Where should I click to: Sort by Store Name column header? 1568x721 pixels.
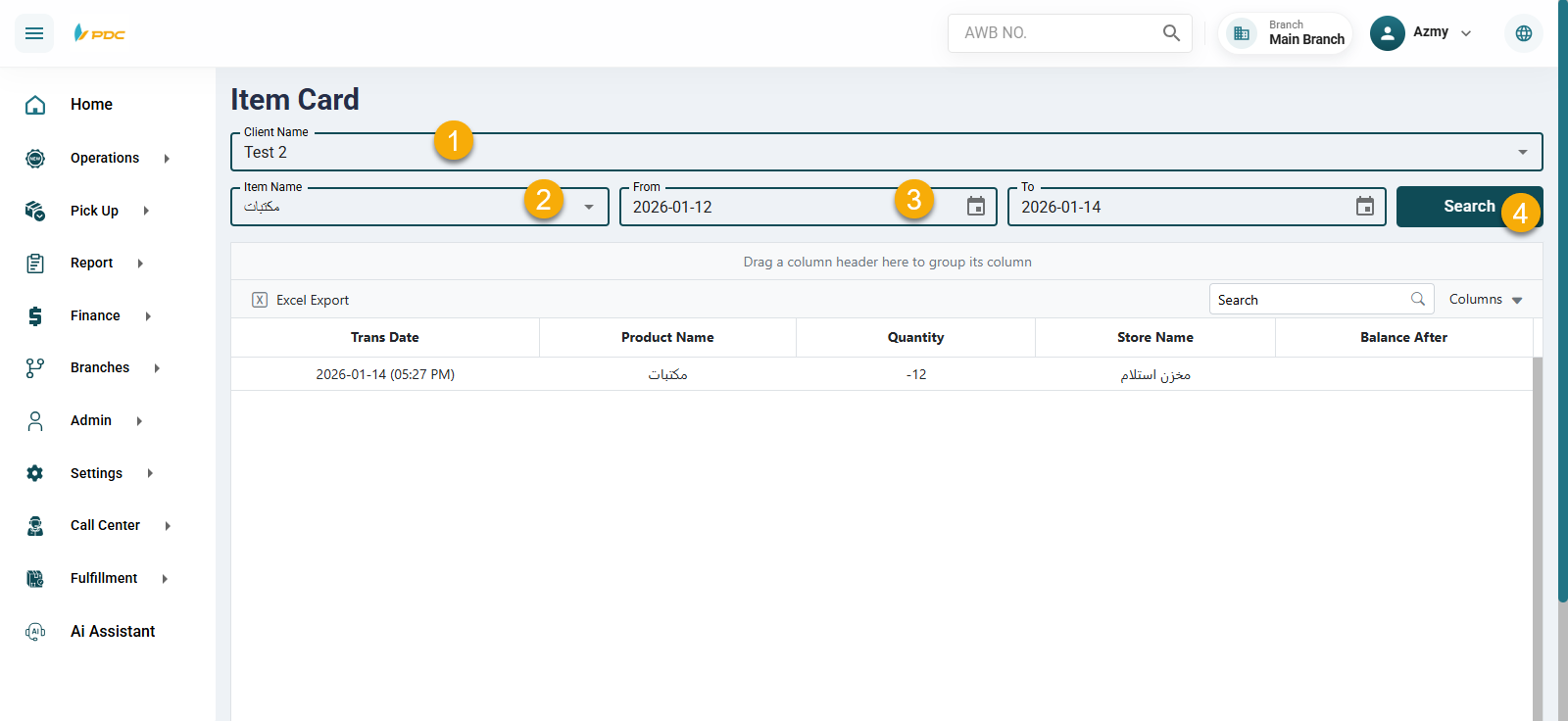click(x=1155, y=337)
